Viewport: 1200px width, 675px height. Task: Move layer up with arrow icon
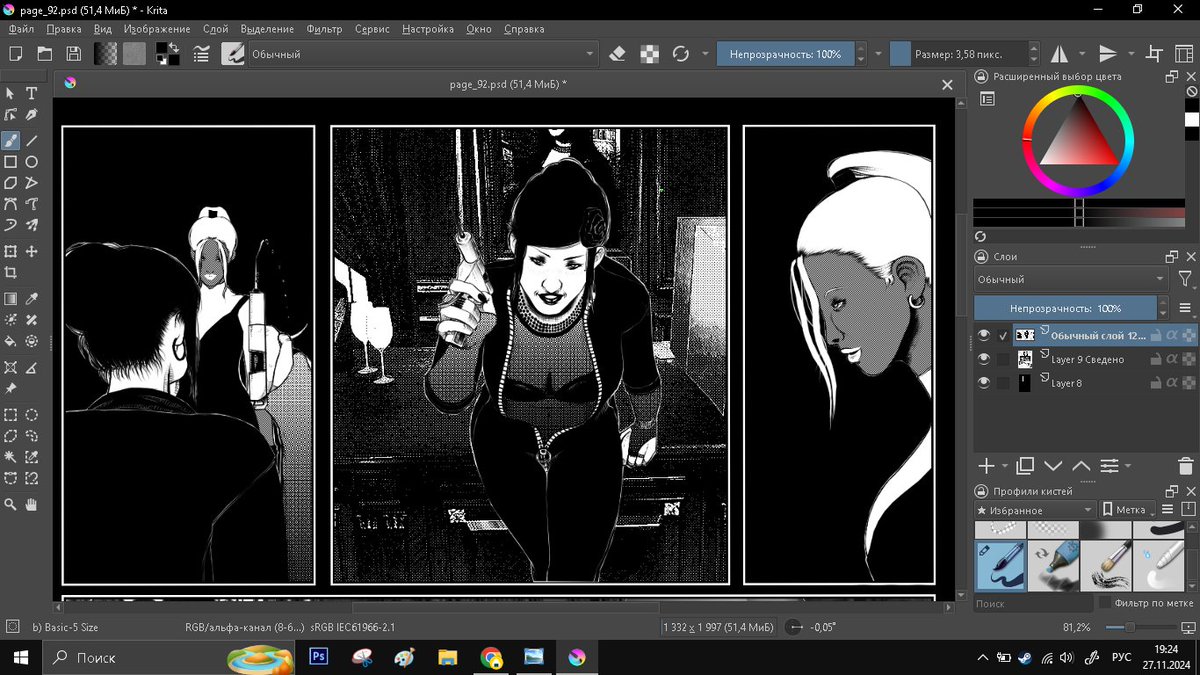click(1081, 466)
